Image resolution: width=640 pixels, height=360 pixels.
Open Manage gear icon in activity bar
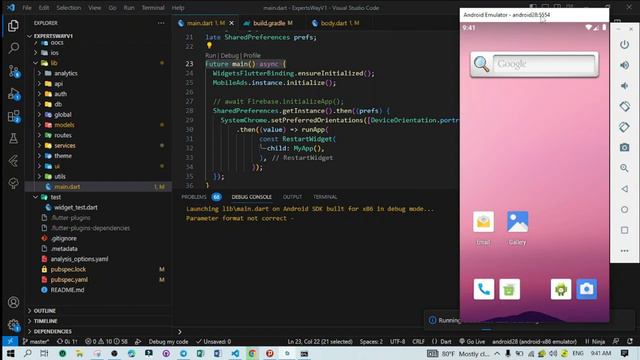pos(13,325)
